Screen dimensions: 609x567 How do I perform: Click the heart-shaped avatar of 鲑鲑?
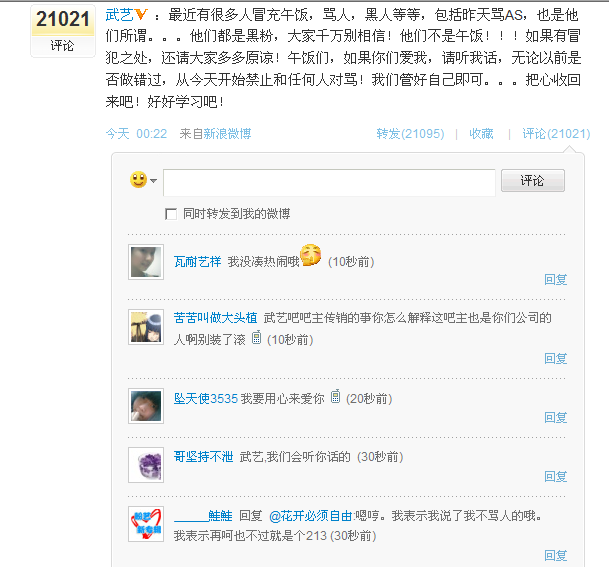tap(146, 524)
